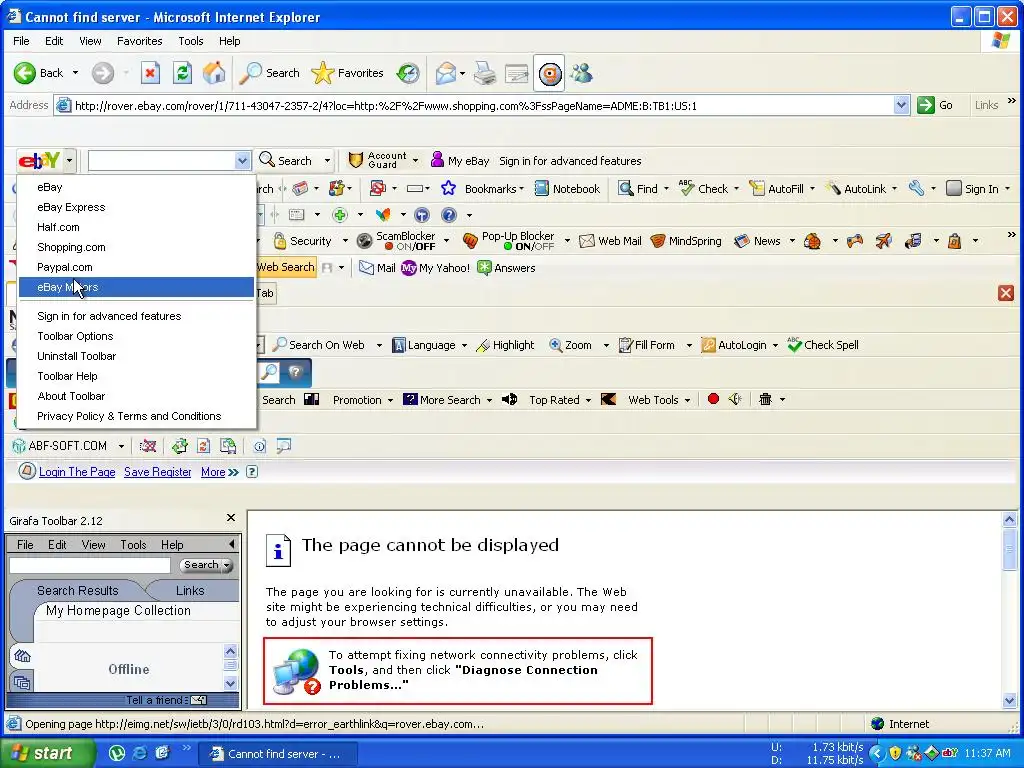
Task: Click the Check Spell button
Action: click(x=823, y=345)
